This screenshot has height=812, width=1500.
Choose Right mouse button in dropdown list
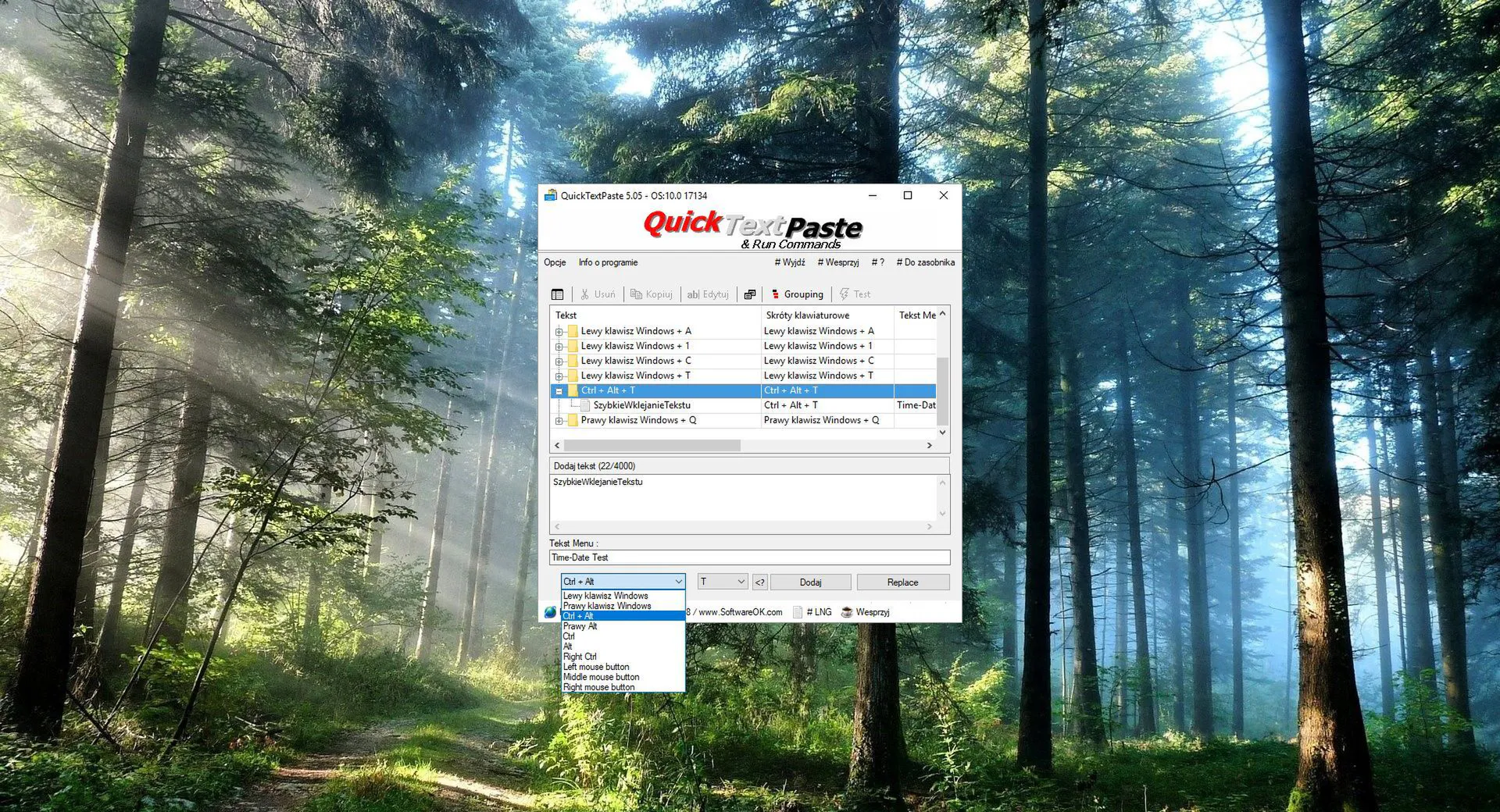(x=623, y=687)
